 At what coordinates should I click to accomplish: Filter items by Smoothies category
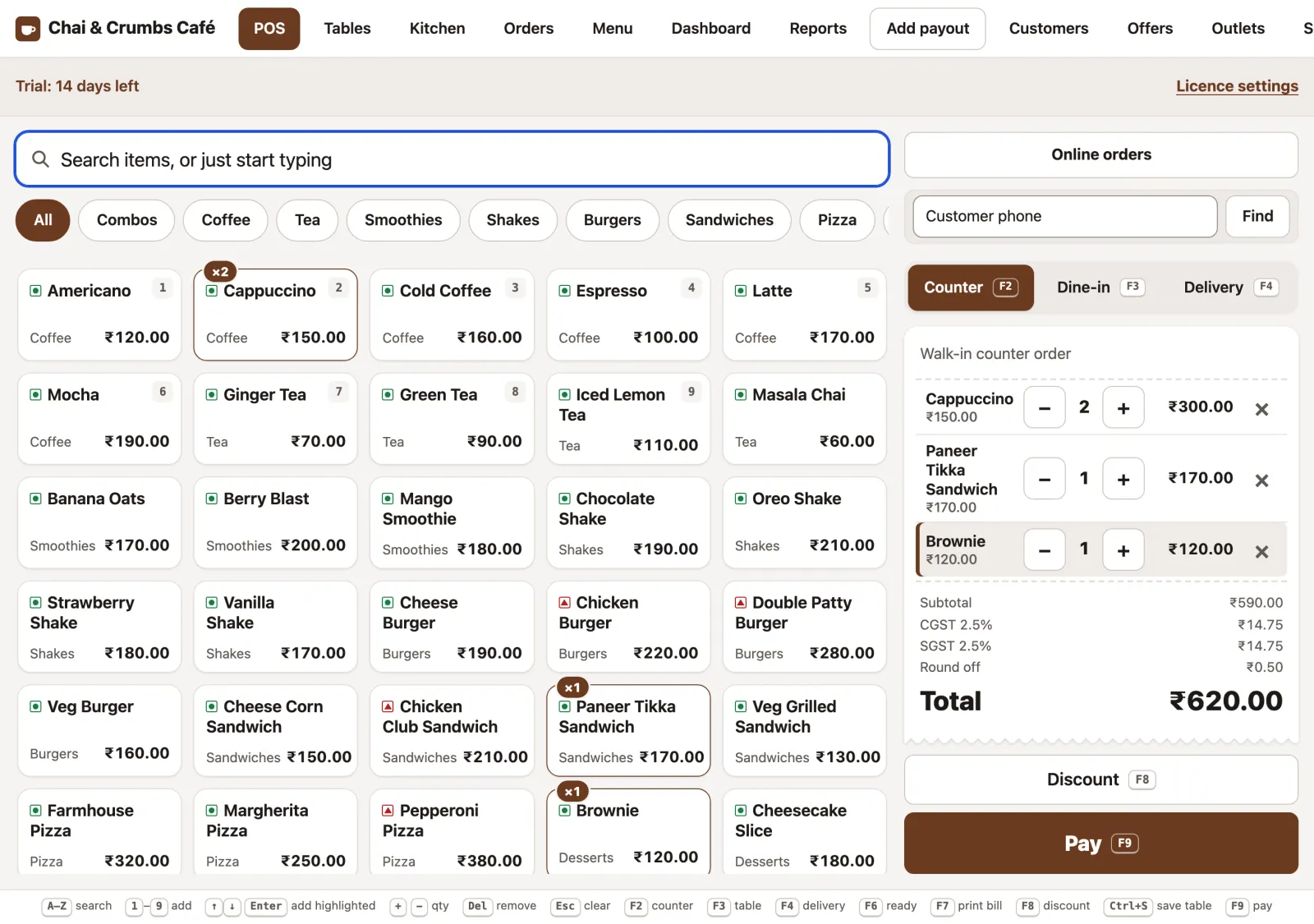(x=403, y=220)
